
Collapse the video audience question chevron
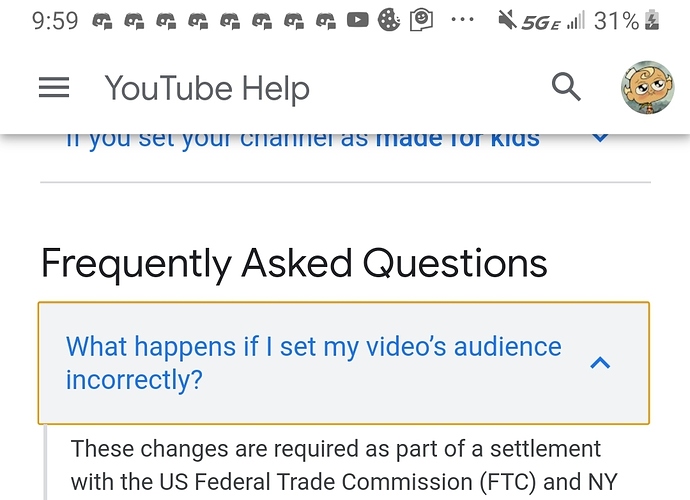tap(600, 363)
